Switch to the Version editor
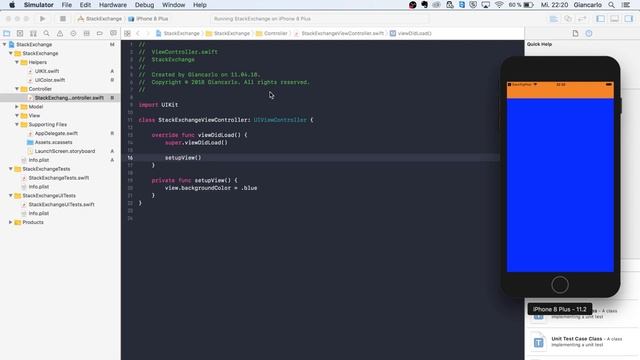 (x=582, y=19)
